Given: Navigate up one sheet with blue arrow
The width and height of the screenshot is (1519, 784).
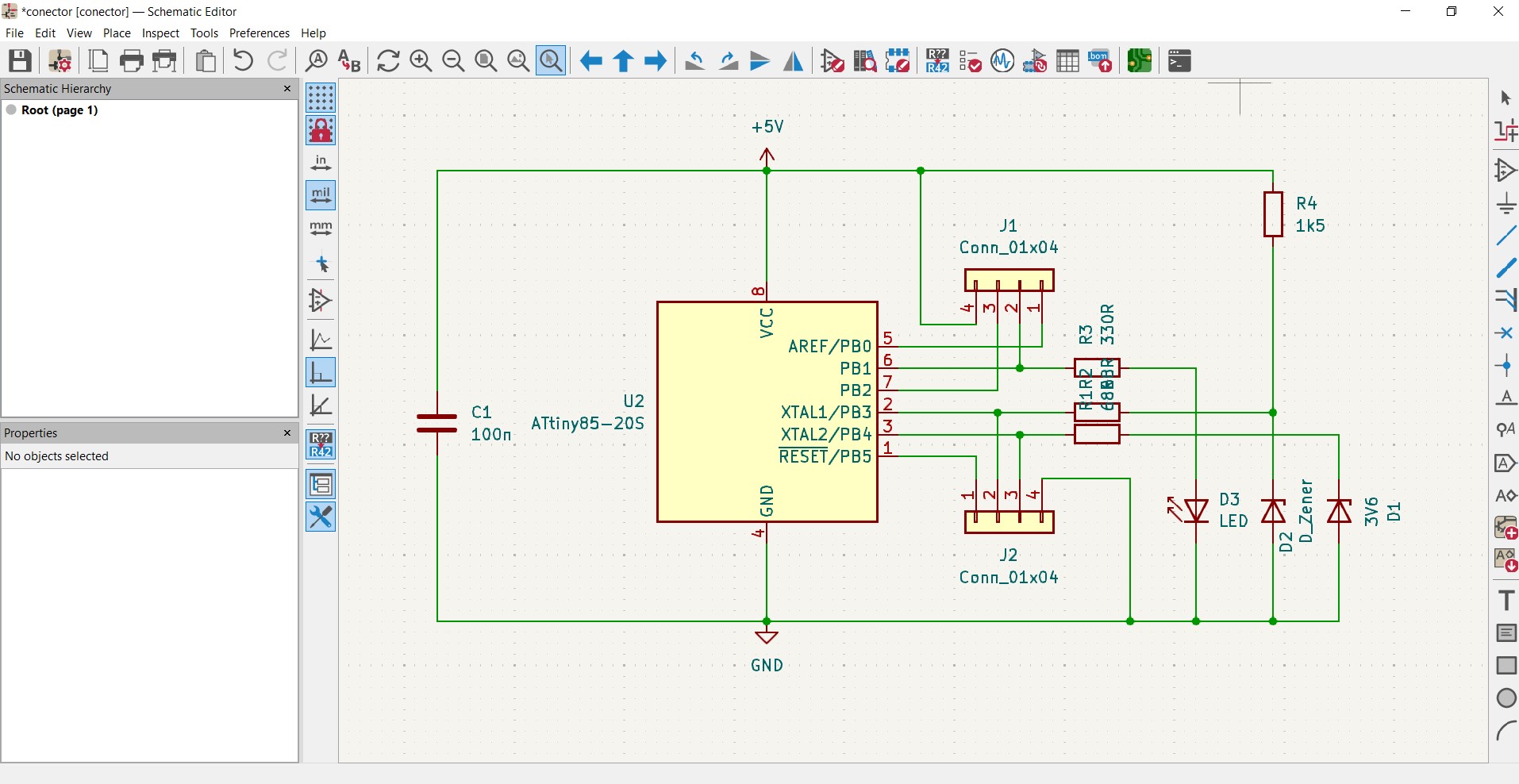Looking at the screenshot, I should [623, 60].
